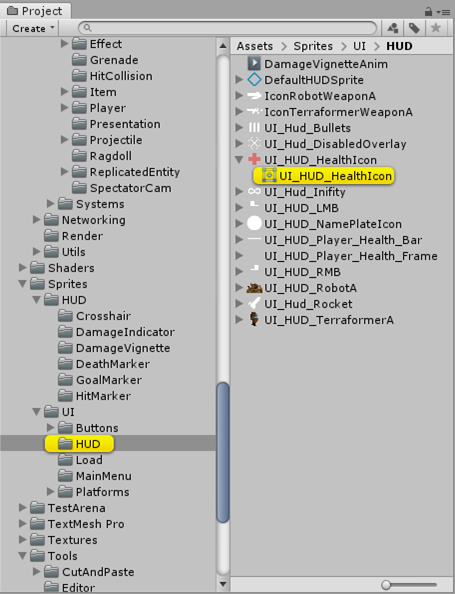Click UI in the breadcrumb path

point(359,46)
